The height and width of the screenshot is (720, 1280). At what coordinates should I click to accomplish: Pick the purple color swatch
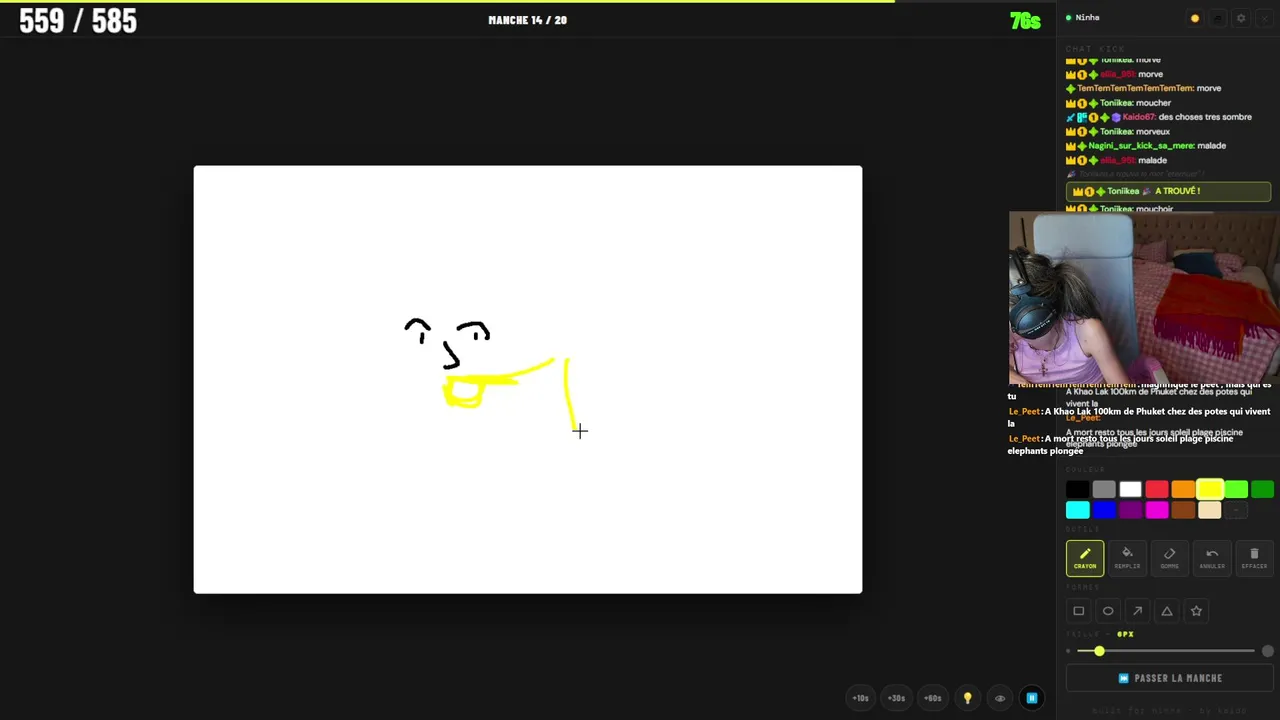(x=1130, y=510)
